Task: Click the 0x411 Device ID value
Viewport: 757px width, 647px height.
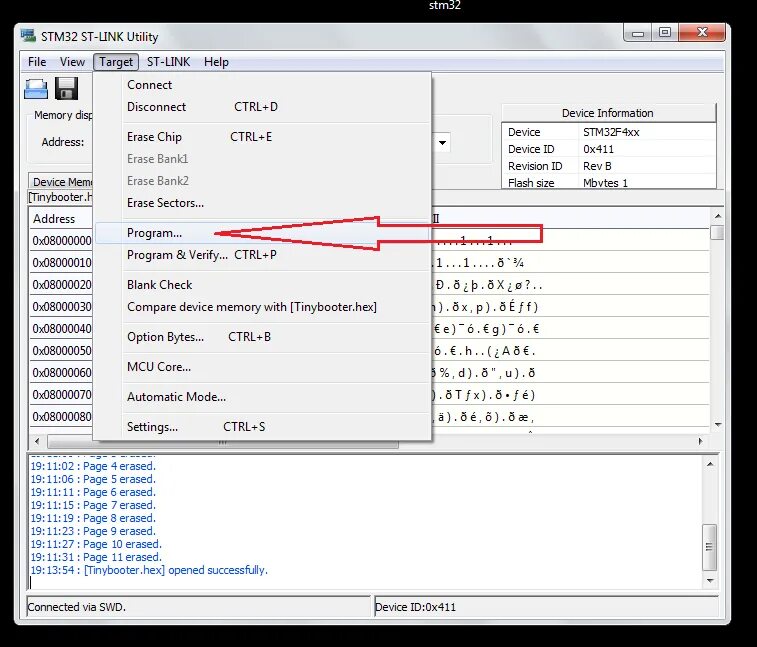Action: 598,149
